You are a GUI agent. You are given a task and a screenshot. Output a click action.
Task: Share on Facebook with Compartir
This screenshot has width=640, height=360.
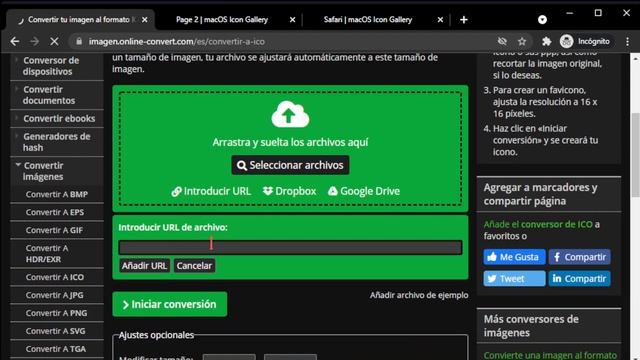(580, 257)
